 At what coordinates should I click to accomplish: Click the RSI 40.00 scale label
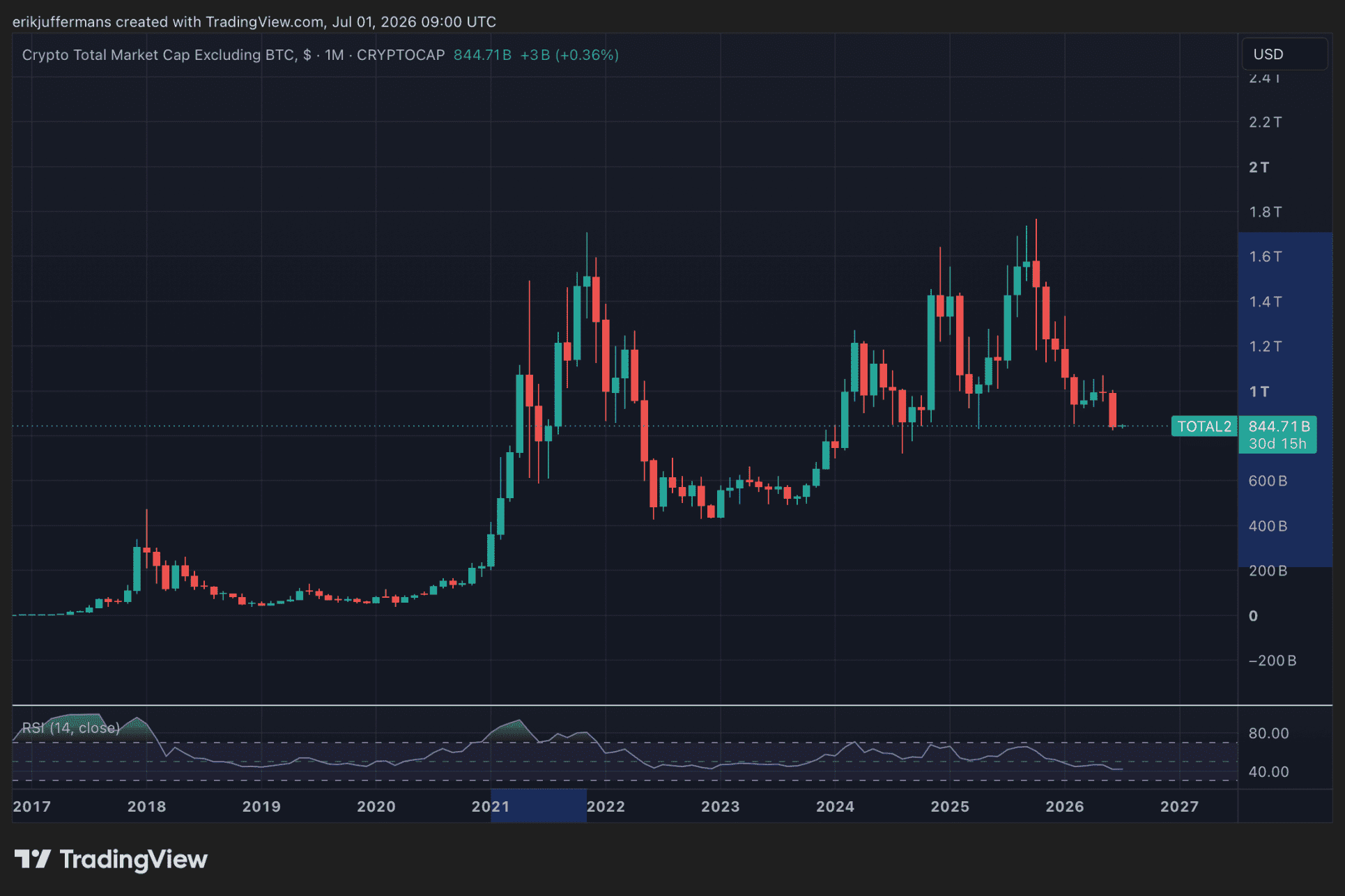1269,772
